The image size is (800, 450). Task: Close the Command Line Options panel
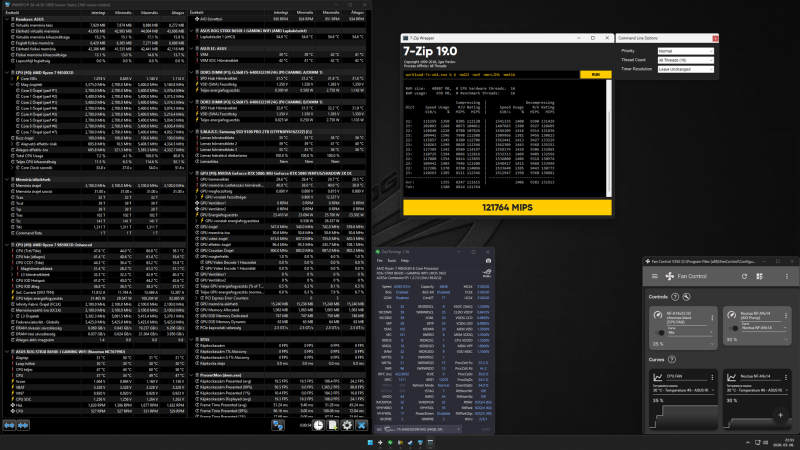pos(715,38)
